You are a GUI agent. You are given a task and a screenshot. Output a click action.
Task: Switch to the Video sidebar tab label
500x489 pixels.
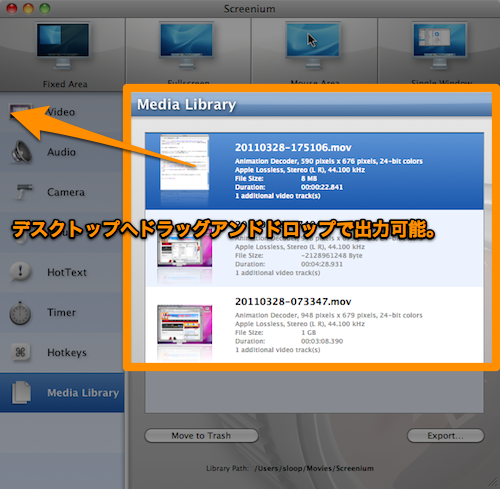[x=61, y=112]
